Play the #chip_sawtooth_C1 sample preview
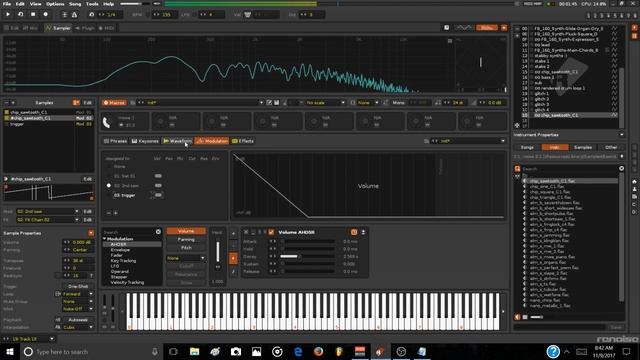This screenshot has height=360, width=640. click(x=6, y=179)
